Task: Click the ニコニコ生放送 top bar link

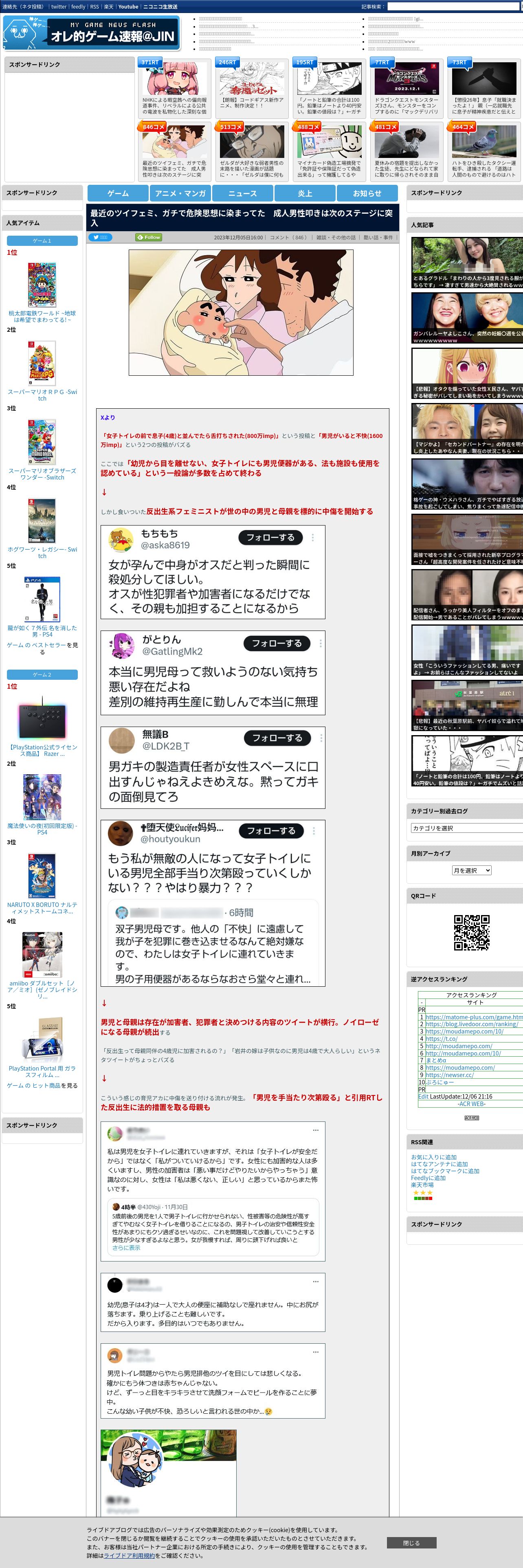Action: 160,7
